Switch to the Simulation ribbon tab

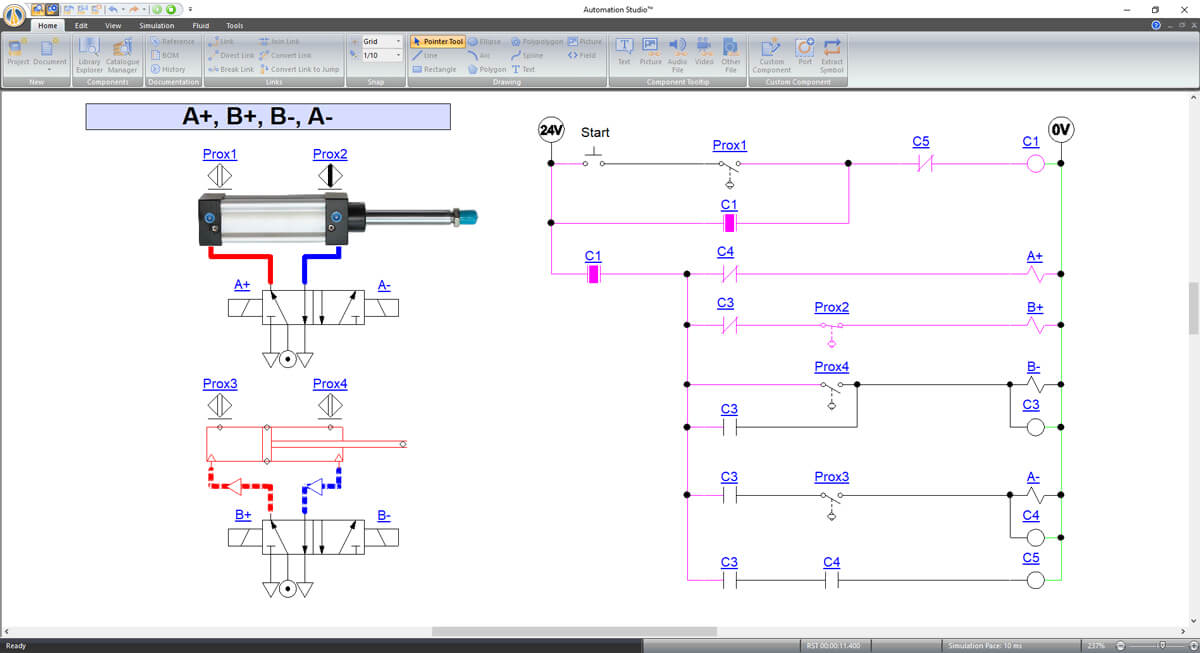tap(156, 25)
